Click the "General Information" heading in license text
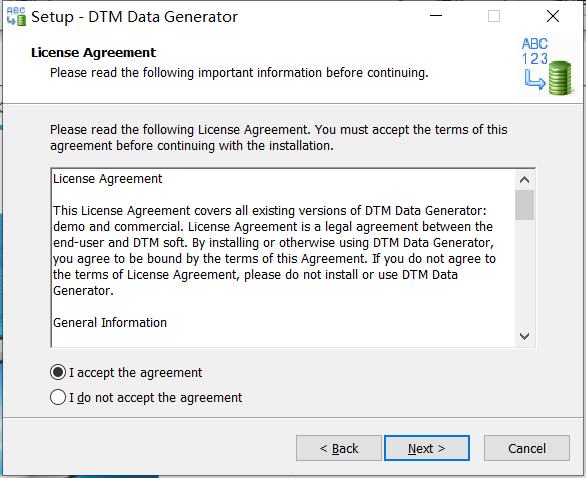 [110, 323]
